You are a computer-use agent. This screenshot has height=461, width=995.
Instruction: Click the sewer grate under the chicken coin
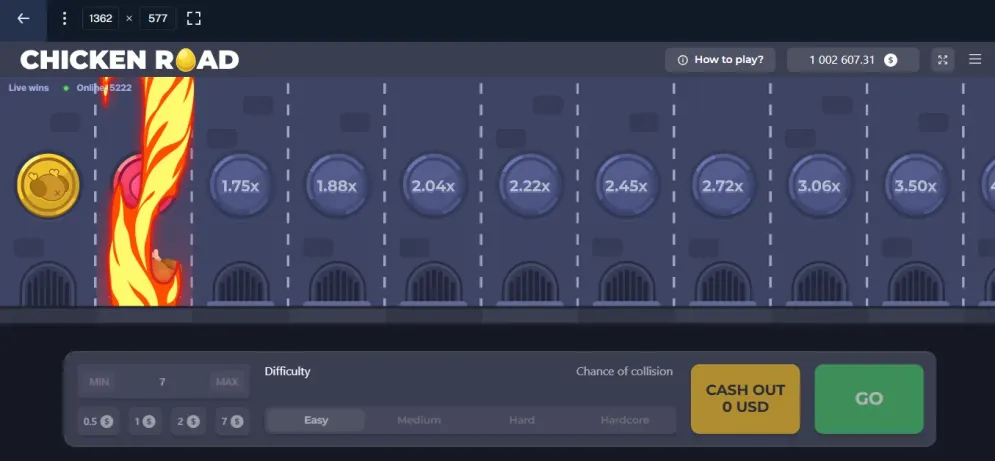click(48, 284)
